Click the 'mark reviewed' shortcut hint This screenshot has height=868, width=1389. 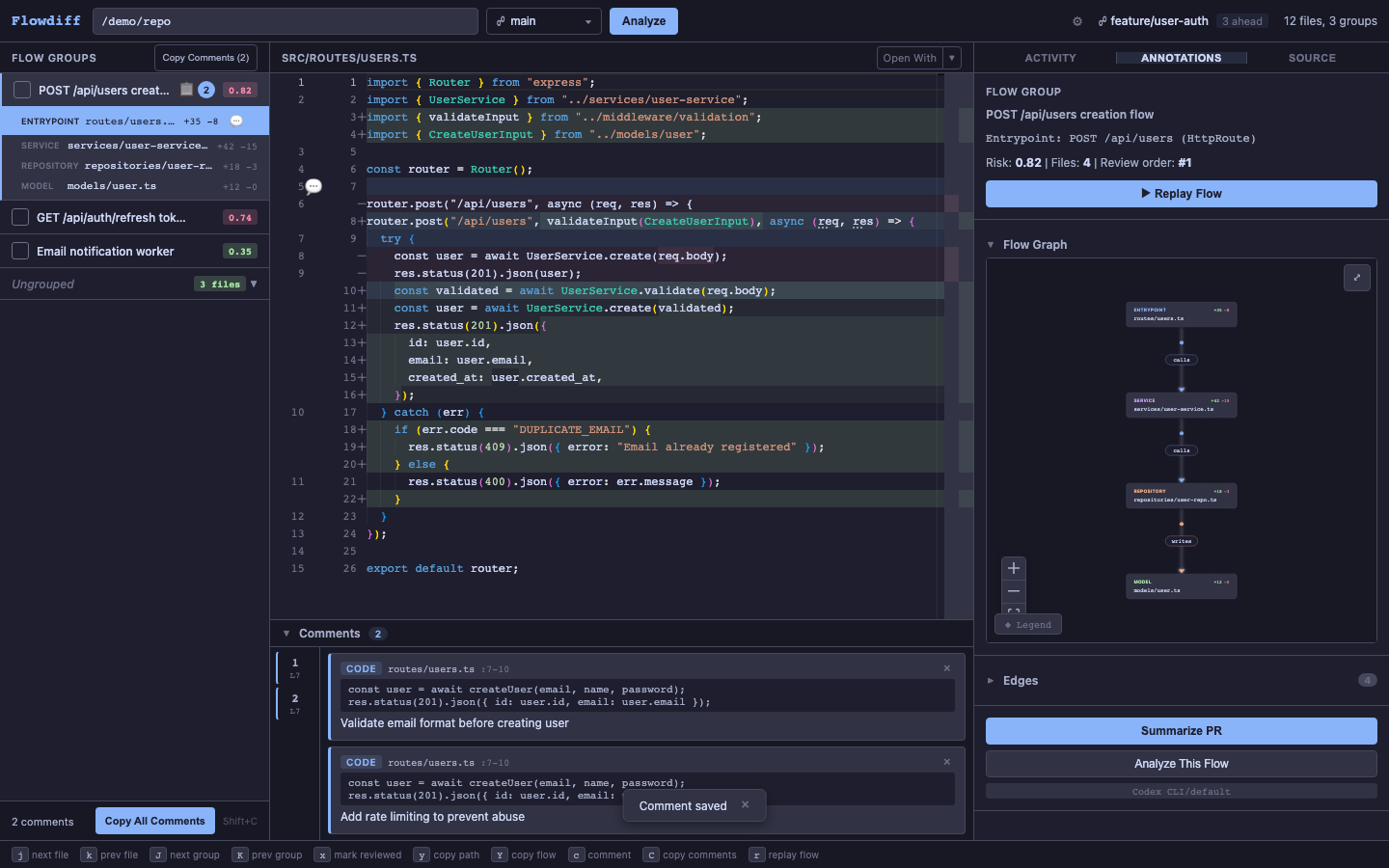coord(358,855)
